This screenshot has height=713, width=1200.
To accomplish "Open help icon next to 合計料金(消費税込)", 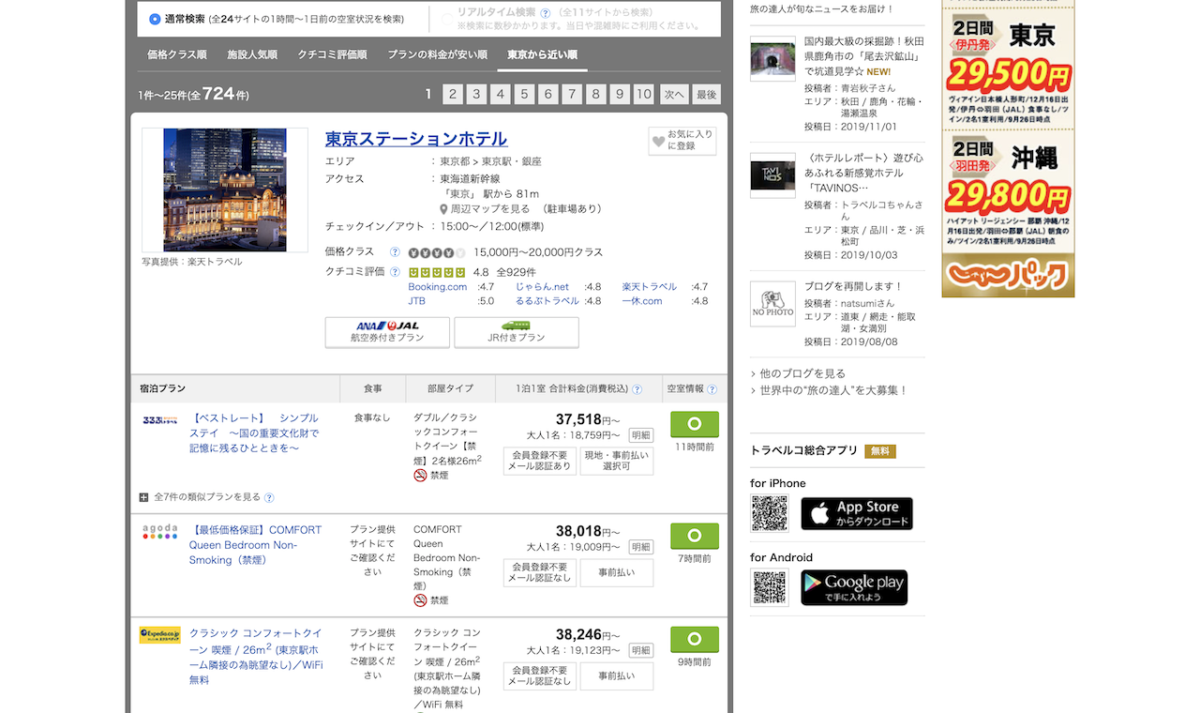I will [x=637, y=389].
